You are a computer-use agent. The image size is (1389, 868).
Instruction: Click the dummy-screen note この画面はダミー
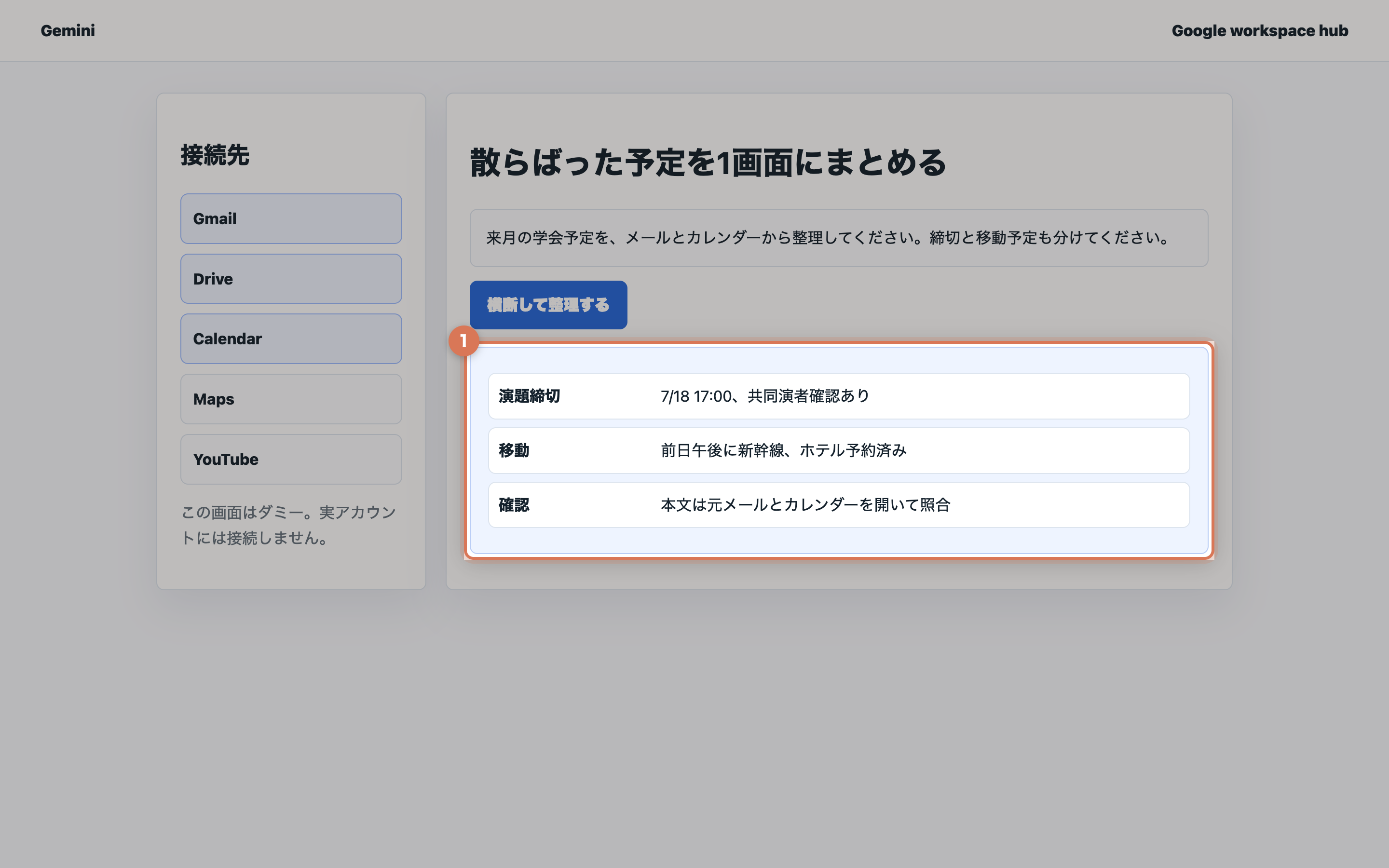click(289, 525)
